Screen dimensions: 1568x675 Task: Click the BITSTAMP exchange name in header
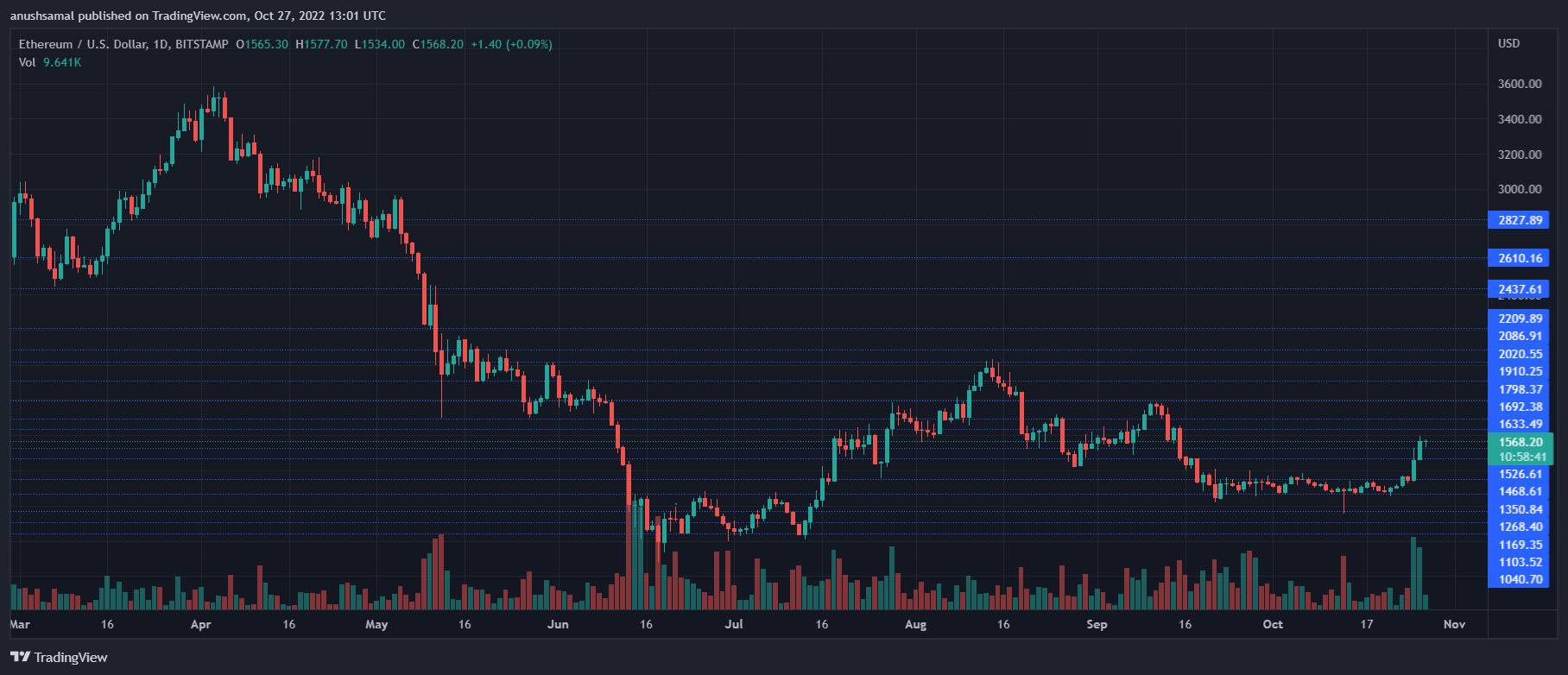(202, 44)
